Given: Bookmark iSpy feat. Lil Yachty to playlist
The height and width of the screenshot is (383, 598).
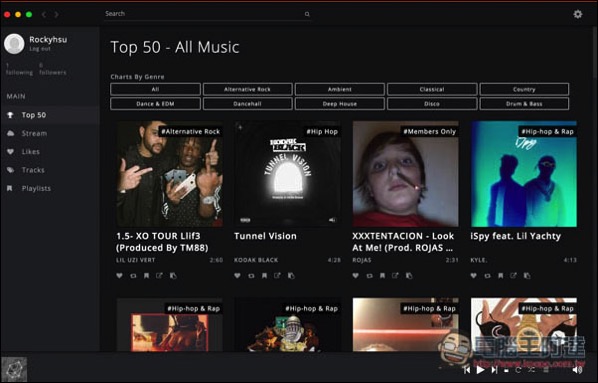Looking at the screenshot, I should (500, 275).
